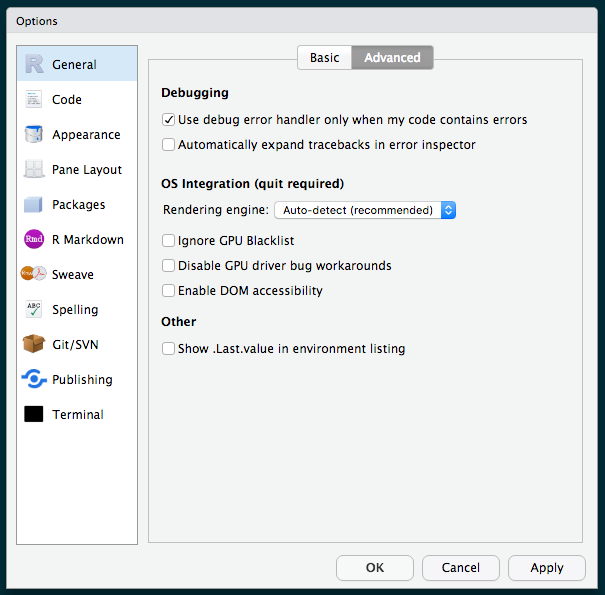Screen dimensions: 605x595
Task: Open the Pane Layout label in sidebar
Action: (87, 170)
